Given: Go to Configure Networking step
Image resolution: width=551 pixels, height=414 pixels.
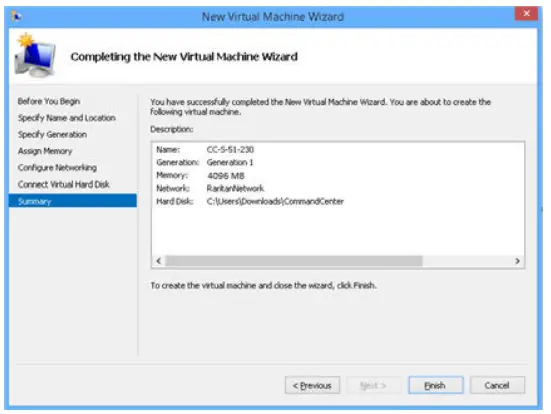Looking at the screenshot, I should click(57, 168).
